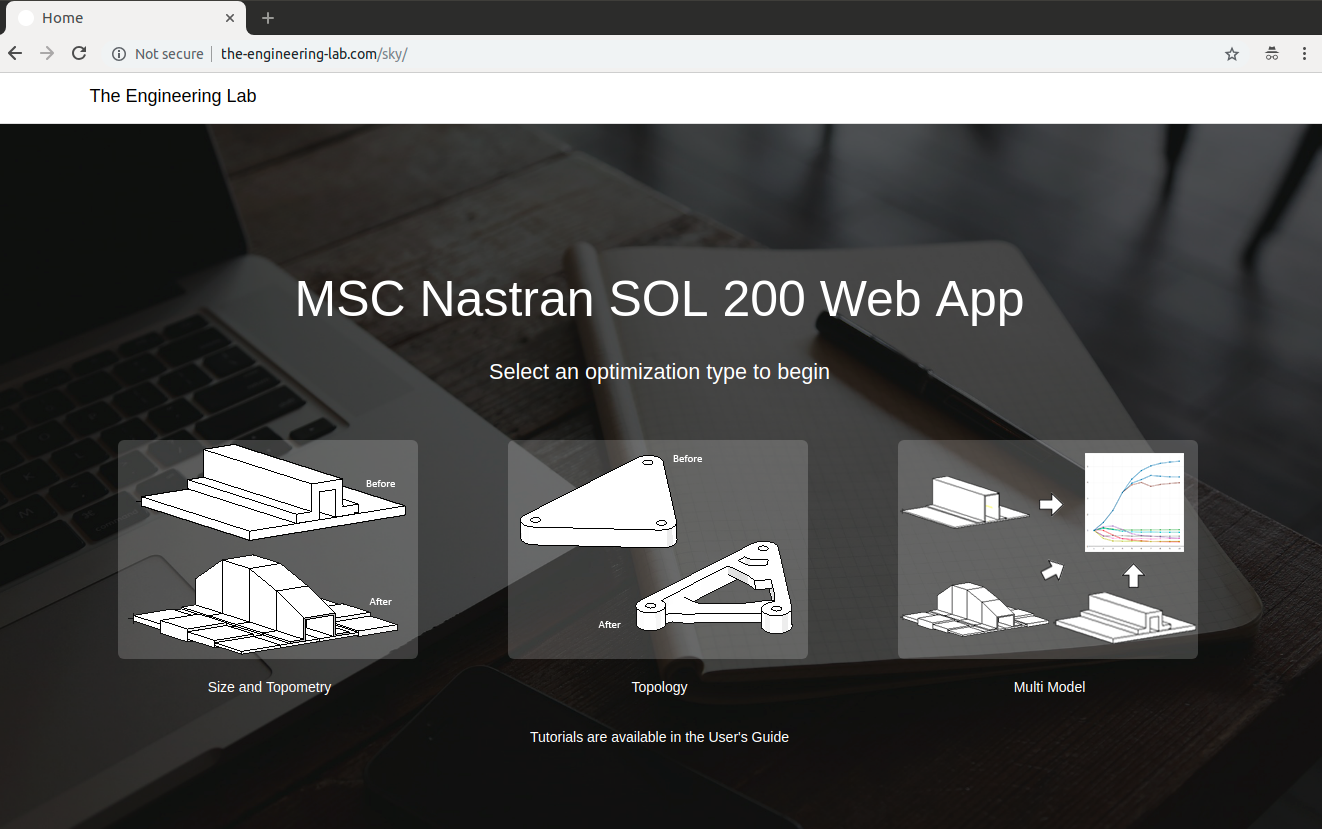Click the Not secure site info icon
The image size is (1322, 829).
point(119,54)
